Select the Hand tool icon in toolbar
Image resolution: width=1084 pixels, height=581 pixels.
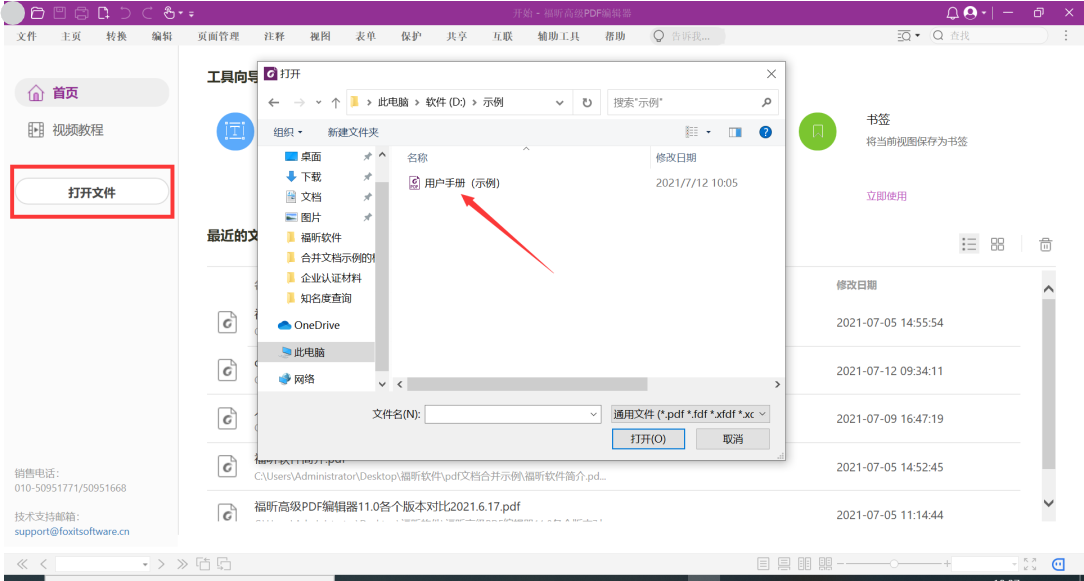169,13
